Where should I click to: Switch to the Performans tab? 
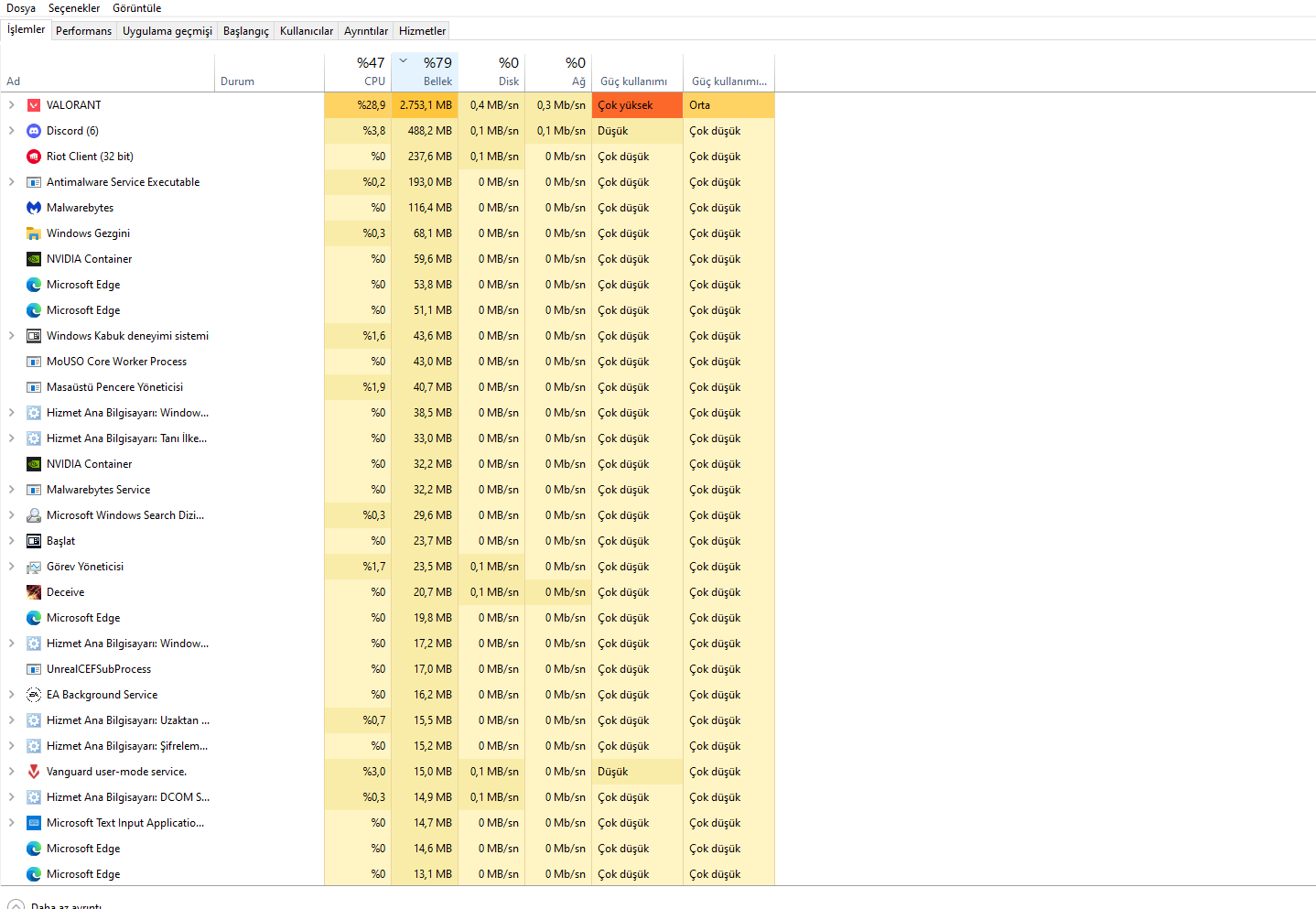coord(83,31)
